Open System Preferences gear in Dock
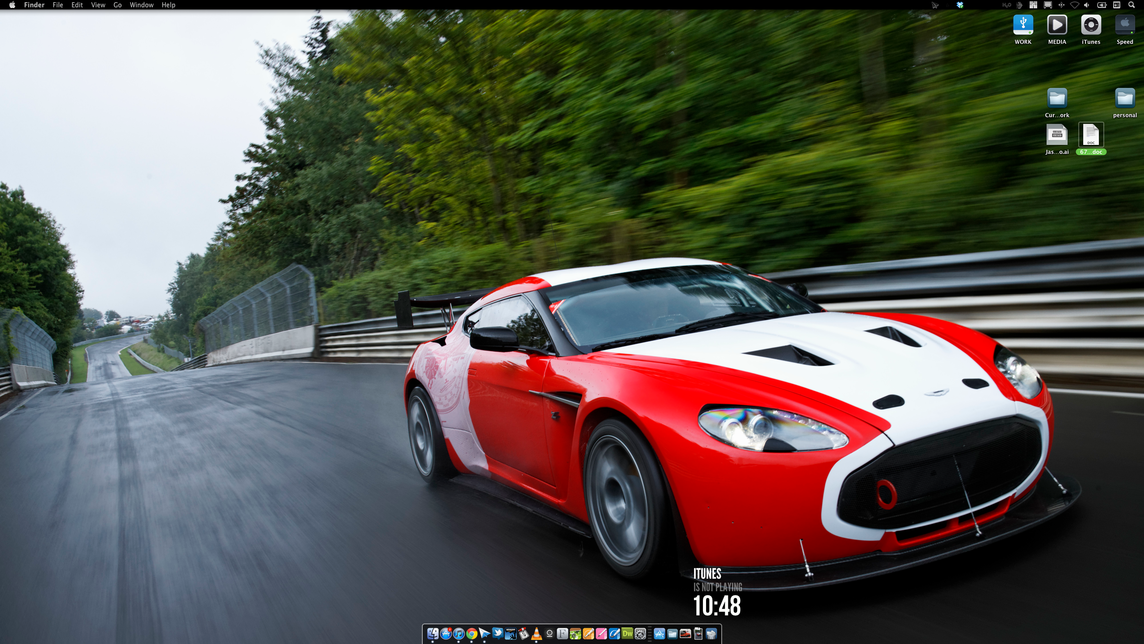The height and width of the screenshot is (644, 1144). pyautogui.click(x=641, y=634)
